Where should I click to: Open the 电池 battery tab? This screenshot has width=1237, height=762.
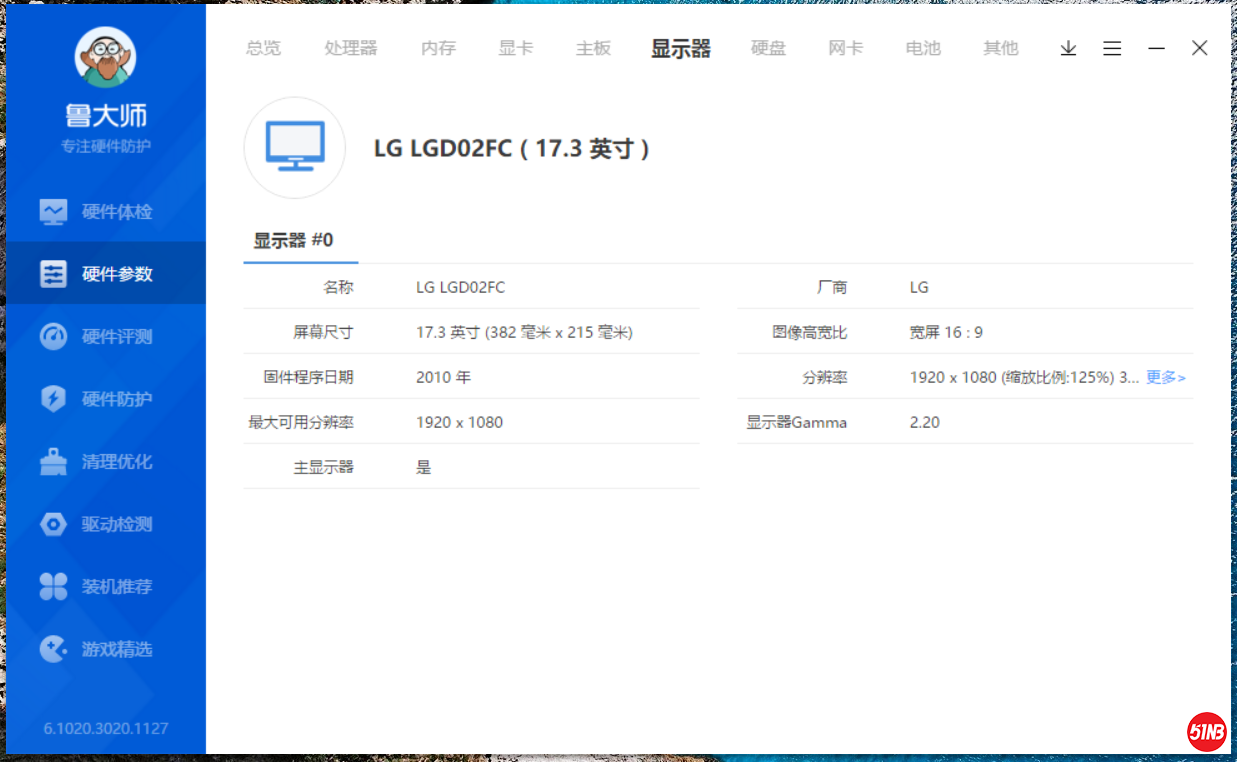tap(923, 48)
